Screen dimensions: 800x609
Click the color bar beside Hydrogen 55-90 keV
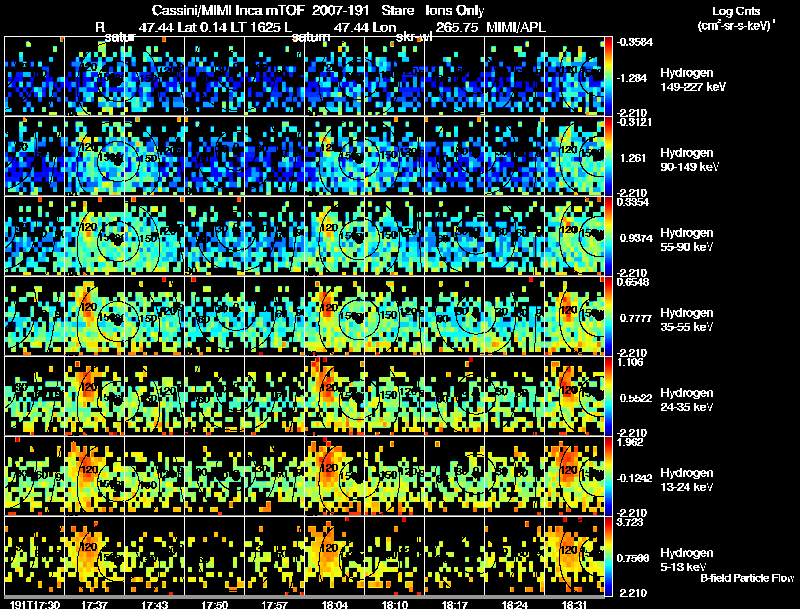(608, 236)
